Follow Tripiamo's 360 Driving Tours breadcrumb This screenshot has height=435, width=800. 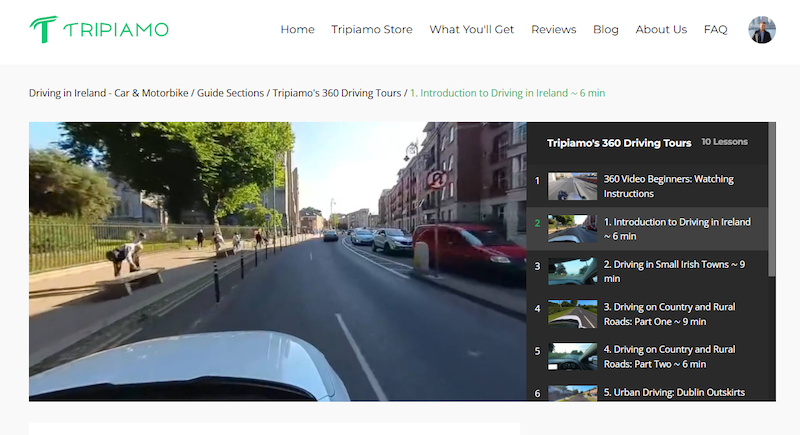click(x=337, y=93)
